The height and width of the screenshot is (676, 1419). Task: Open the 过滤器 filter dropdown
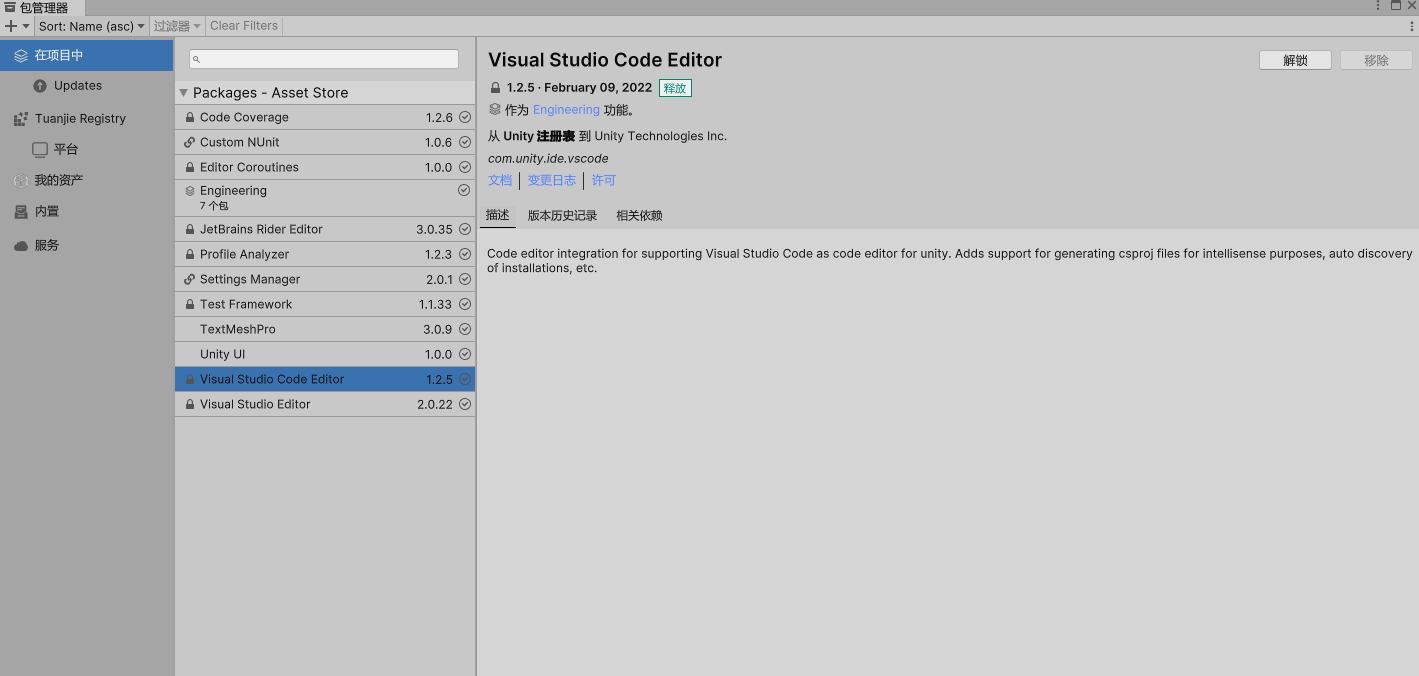click(x=177, y=26)
